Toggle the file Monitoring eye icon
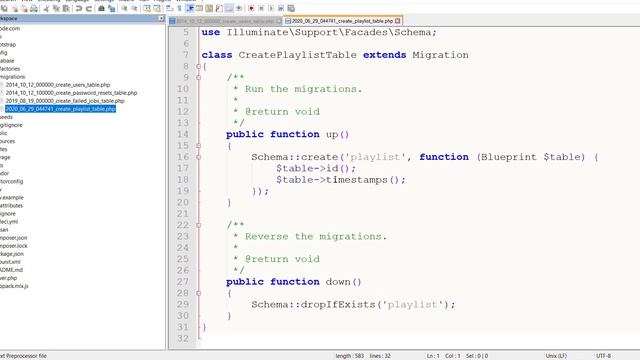The width and height of the screenshot is (640, 360). [x=239, y=8]
